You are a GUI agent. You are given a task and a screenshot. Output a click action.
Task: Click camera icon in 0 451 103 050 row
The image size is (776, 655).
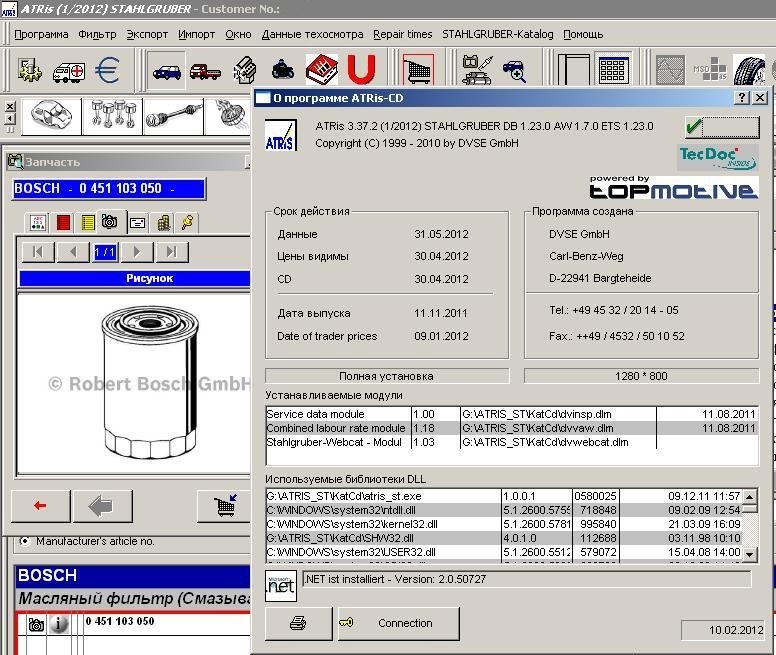tap(36, 624)
